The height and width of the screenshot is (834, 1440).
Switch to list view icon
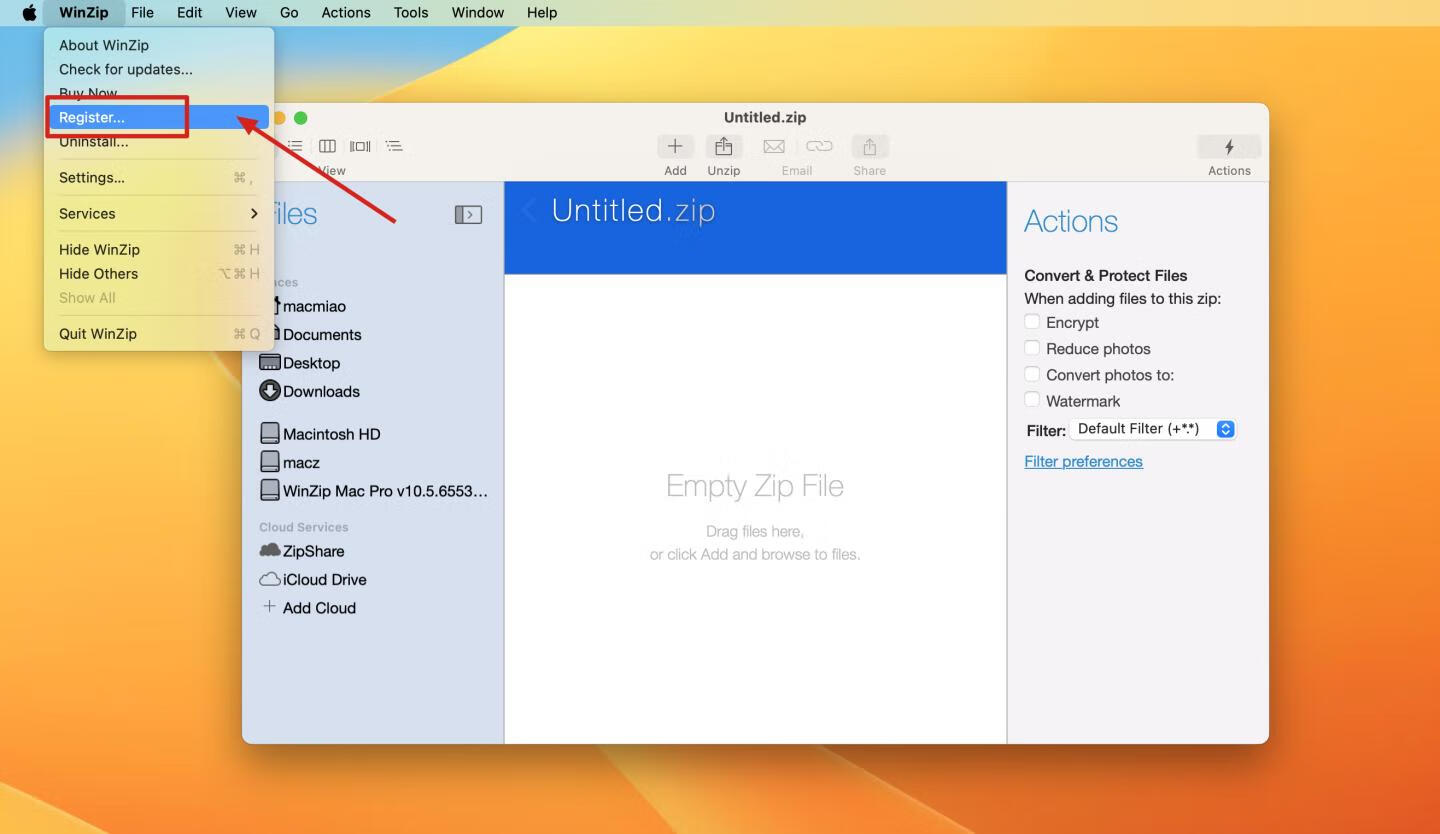pyautogui.click(x=295, y=146)
